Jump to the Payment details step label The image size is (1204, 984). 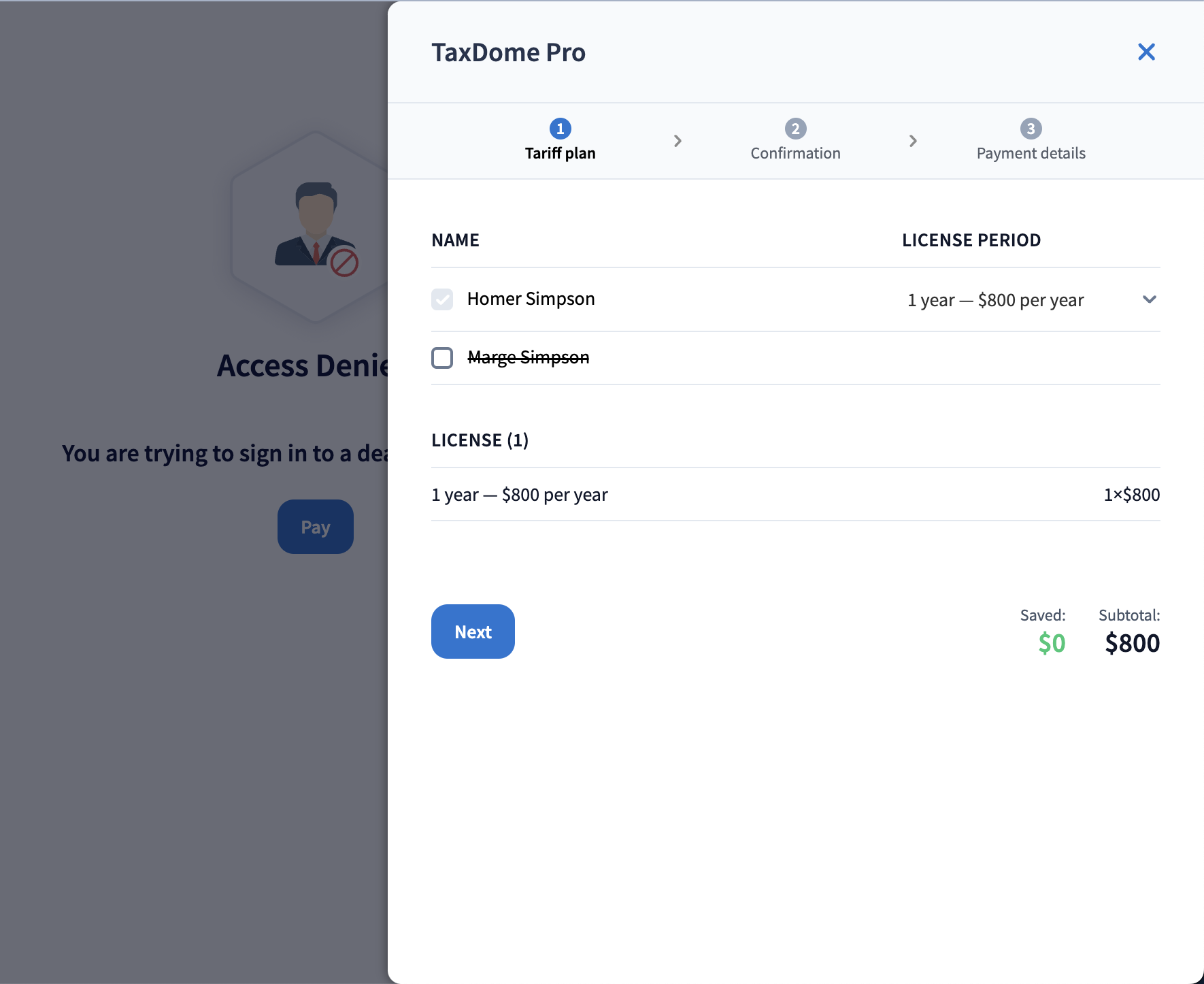pyautogui.click(x=1031, y=154)
